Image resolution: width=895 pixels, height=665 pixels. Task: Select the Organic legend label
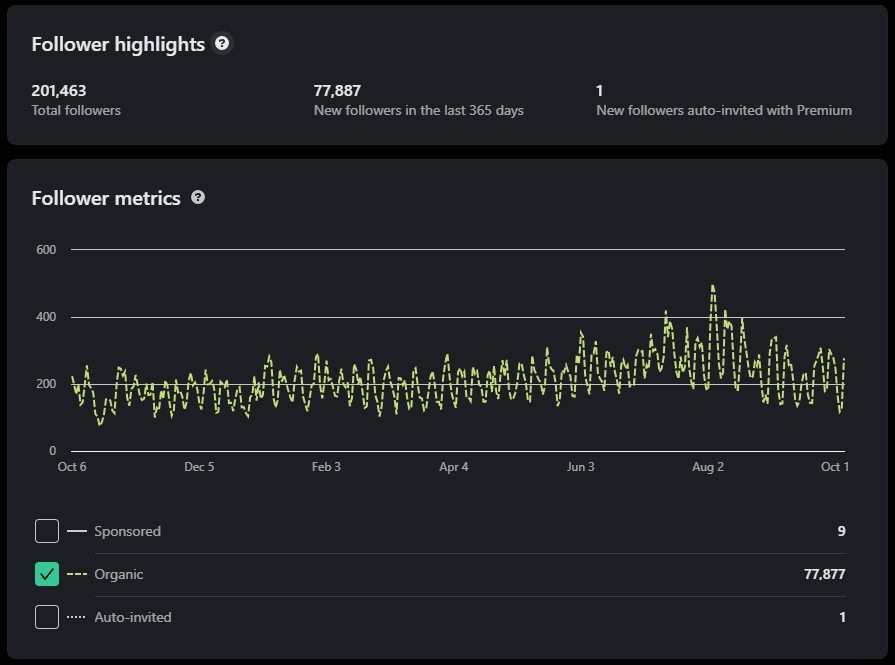(119, 574)
